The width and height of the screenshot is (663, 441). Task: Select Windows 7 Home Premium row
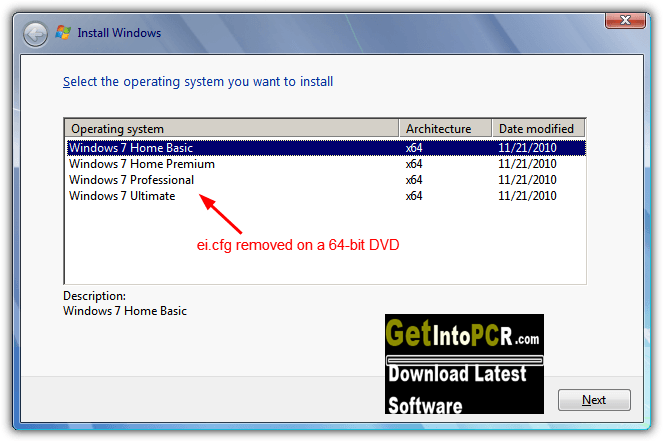tap(326, 164)
